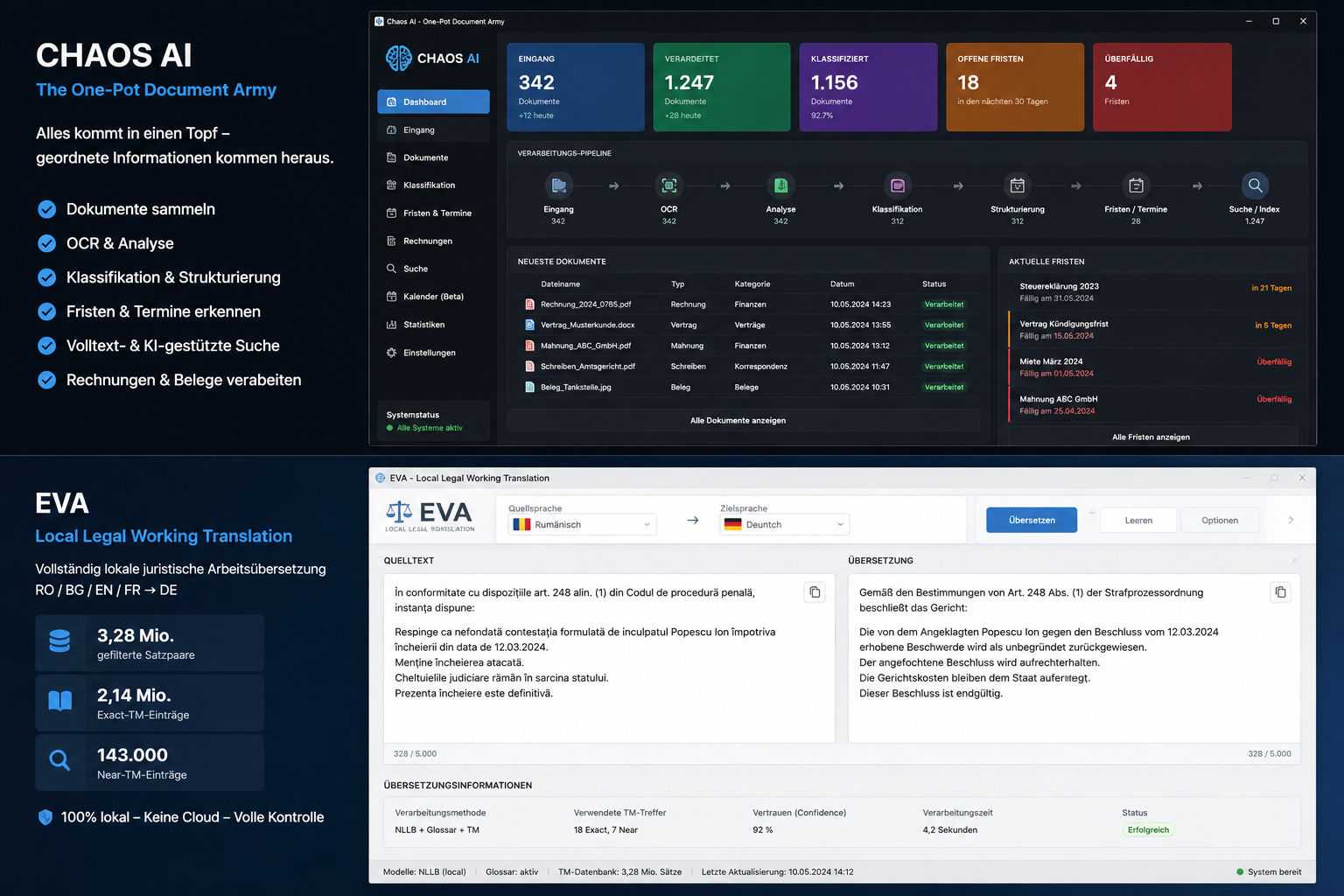
Task: Select Dashboard in the Chaos AI sidebar
Action: pos(433,102)
